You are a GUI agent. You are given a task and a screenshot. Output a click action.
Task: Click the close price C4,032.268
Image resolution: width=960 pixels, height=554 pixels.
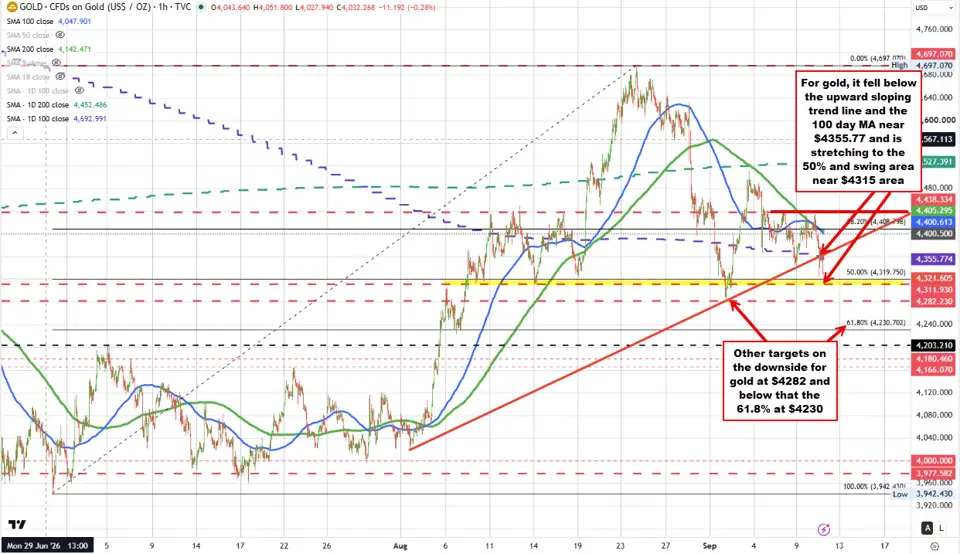tap(356, 7)
